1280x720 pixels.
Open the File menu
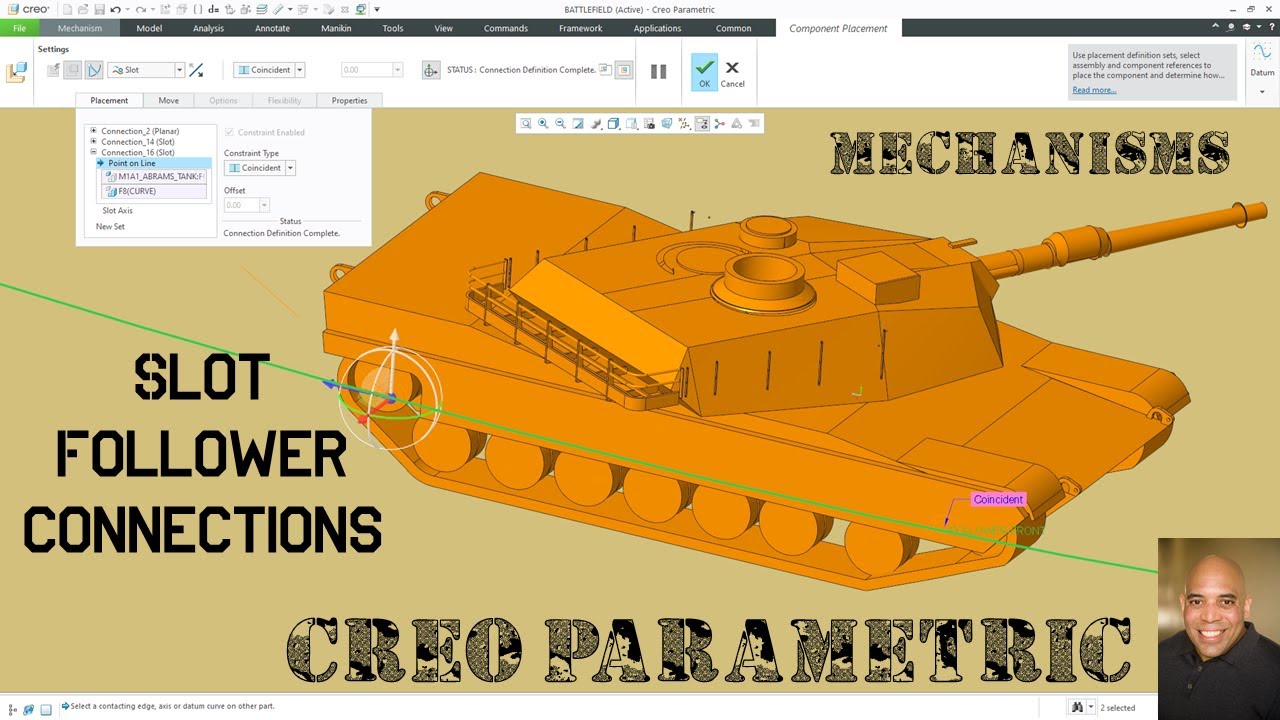tap(19, 28)
